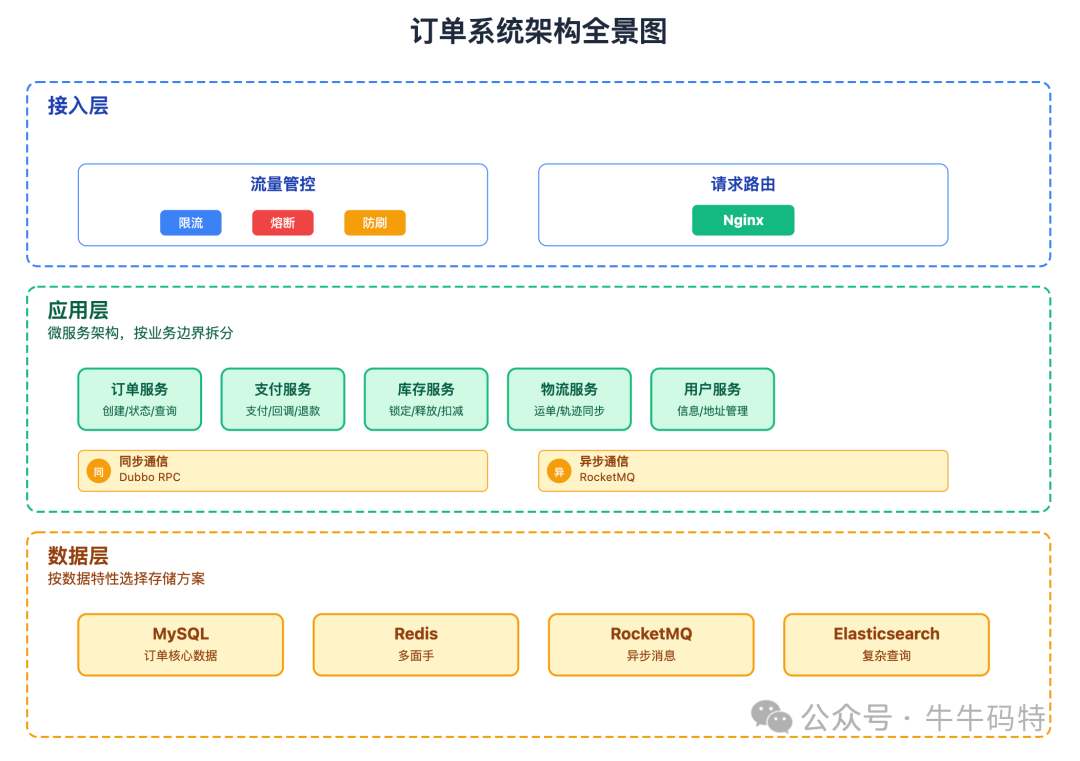Select the 物流服务 card
This screenshot has height=761, width=1080.
569,398
